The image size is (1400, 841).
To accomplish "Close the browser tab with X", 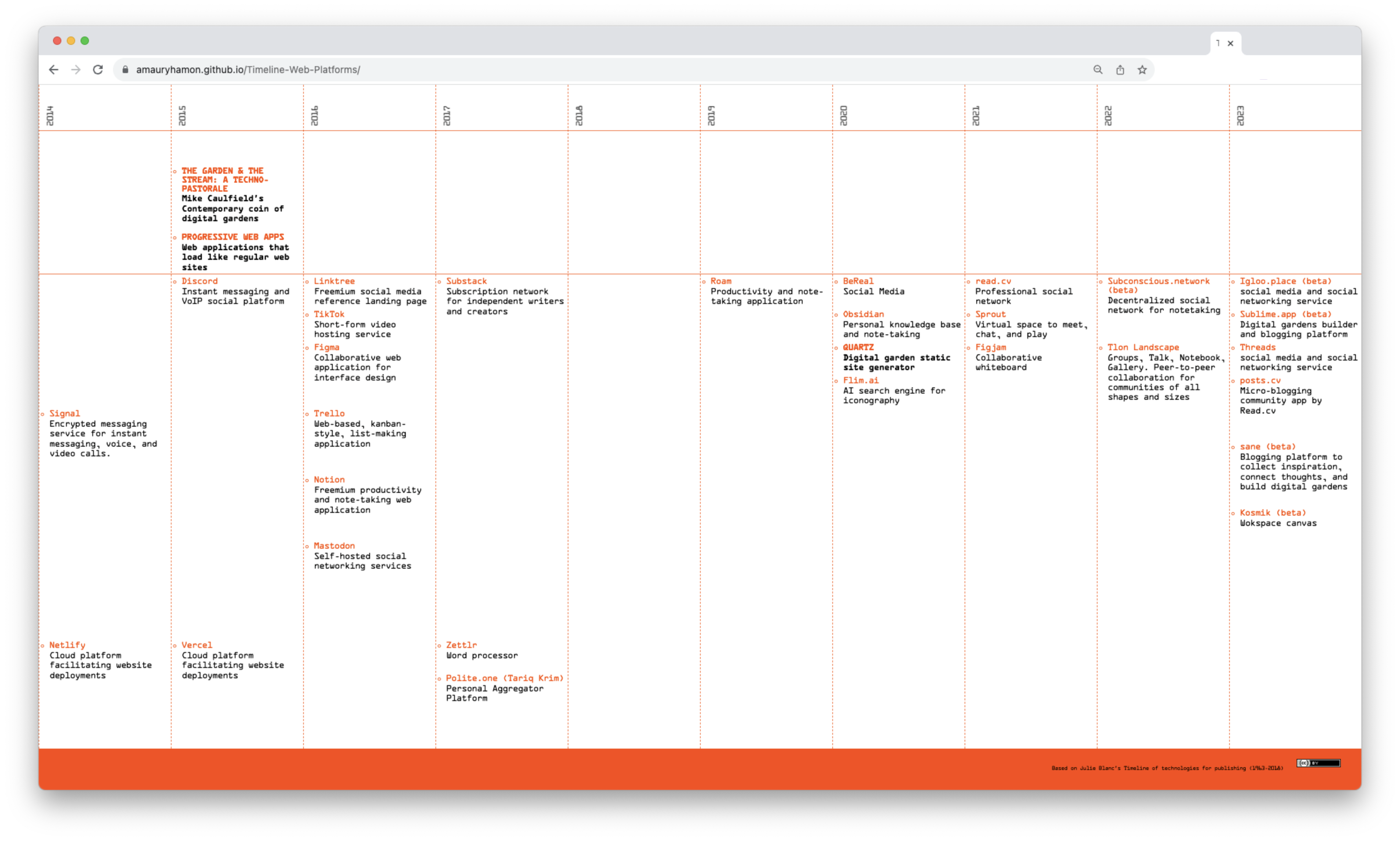I will coord(1230,43).
